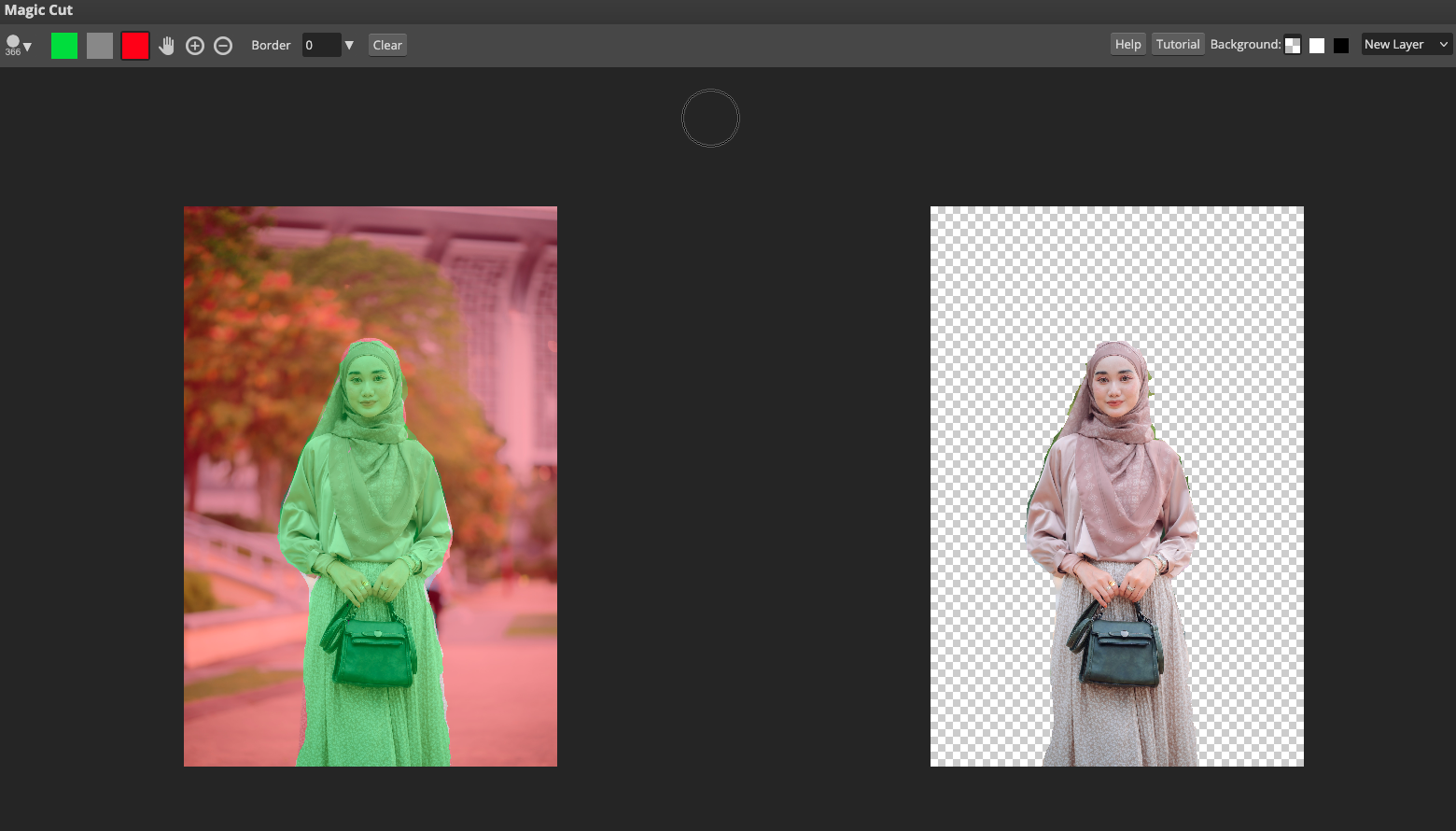Select the green foreground marker
The height and width of the screenshot is (831, 1456).
pos(64,46)
